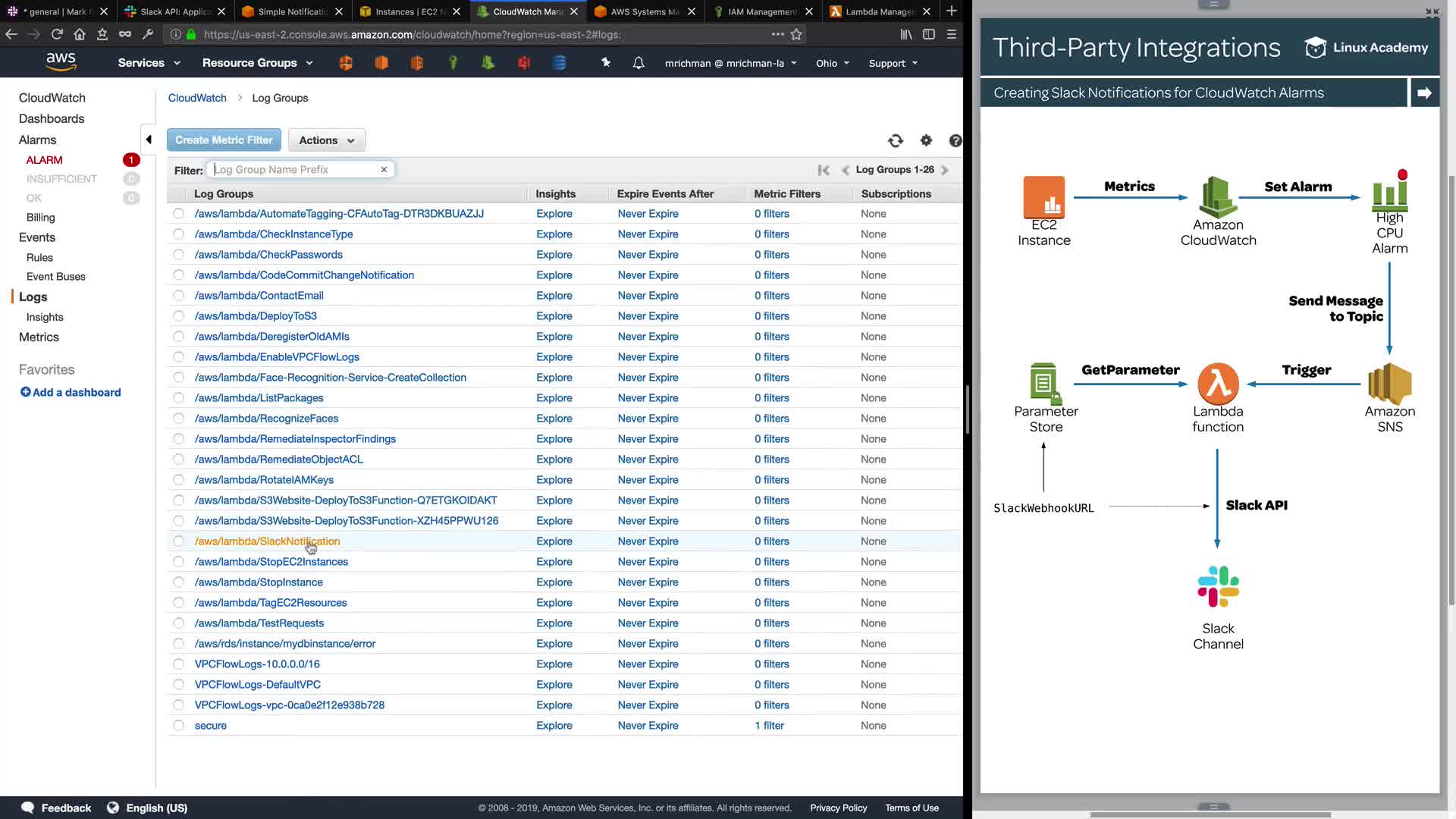Open the /aws/lambda/StopEC2Instances log group link
Viewport: 1456px width, 819px height.
[x=271, y=562]
